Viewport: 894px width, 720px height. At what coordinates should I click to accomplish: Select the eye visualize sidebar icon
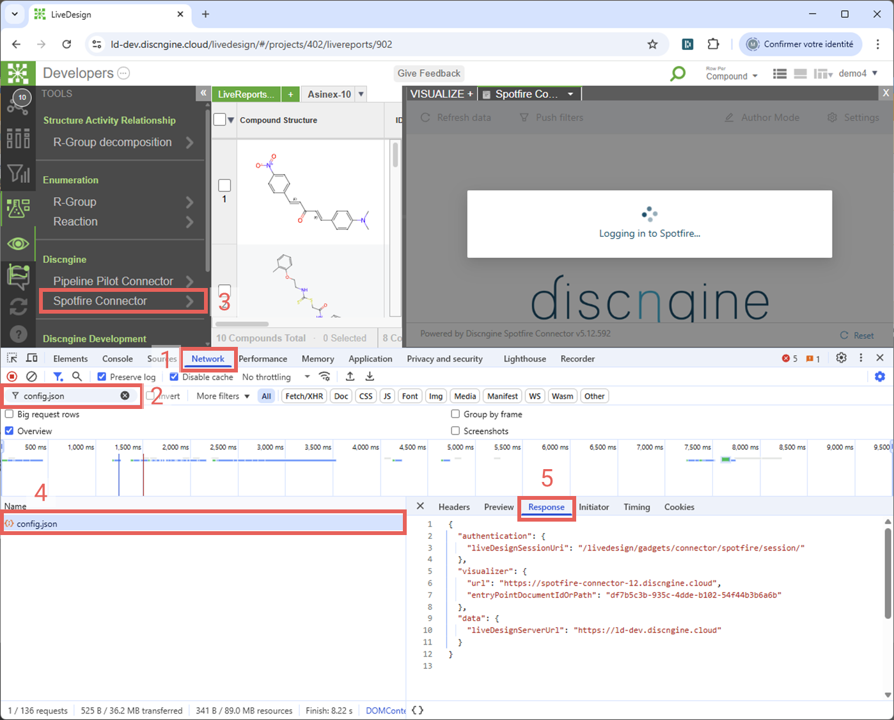coord(18,244)
